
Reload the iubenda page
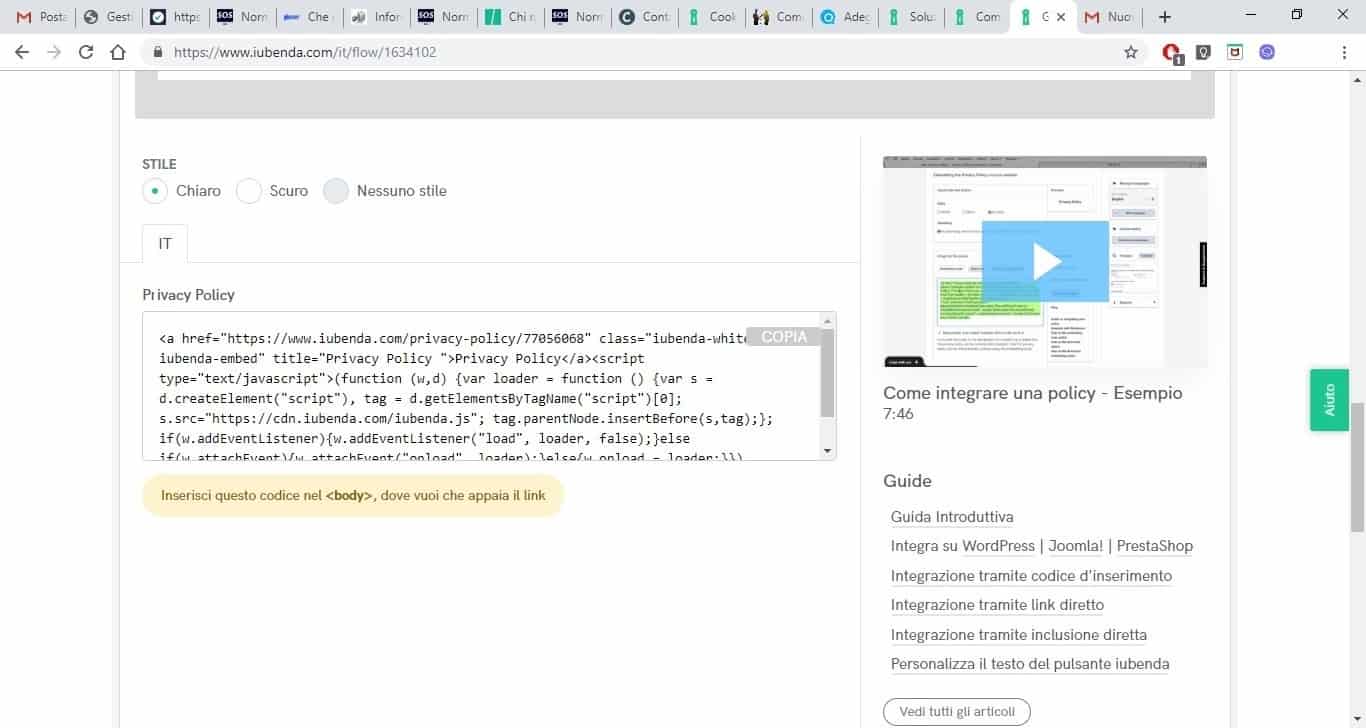(85, 52)
